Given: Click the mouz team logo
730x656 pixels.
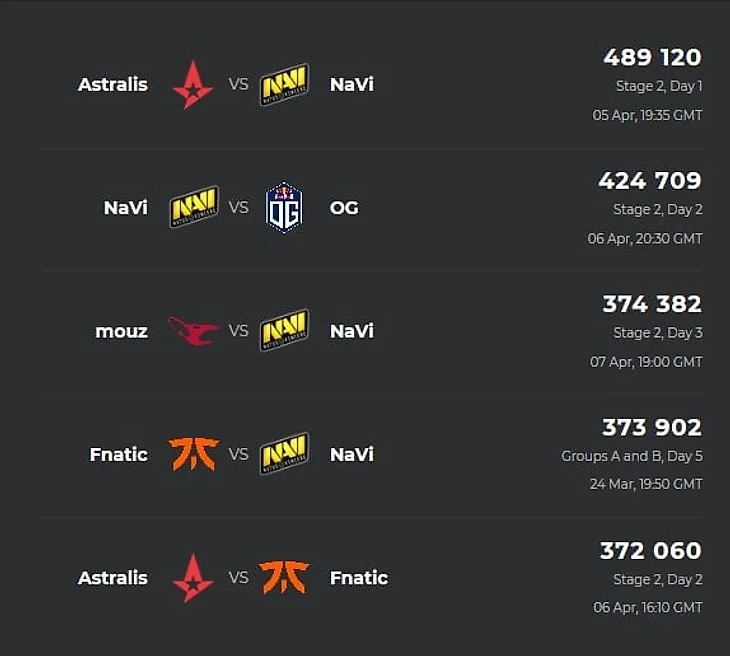Looking at the screenshot, I should coord(193,331).
